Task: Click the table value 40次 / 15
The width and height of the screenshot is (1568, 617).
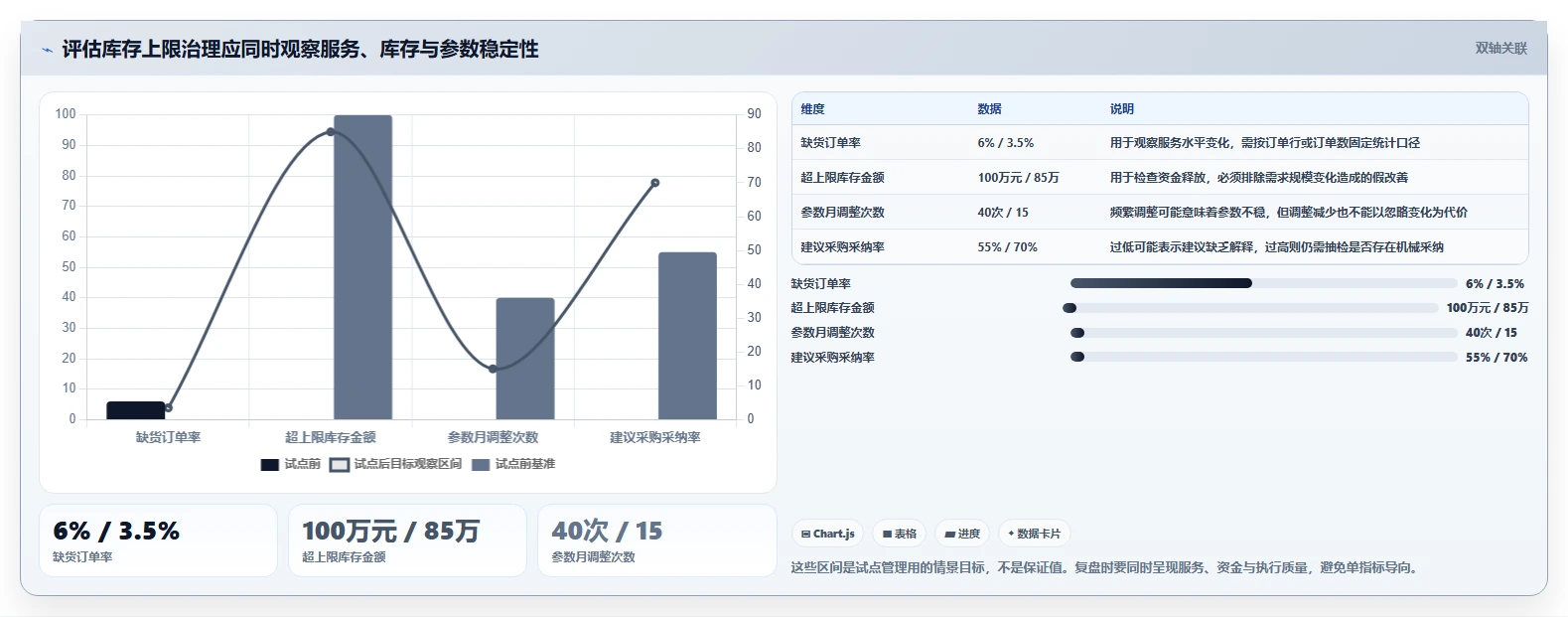Action: coord(1003,213)
